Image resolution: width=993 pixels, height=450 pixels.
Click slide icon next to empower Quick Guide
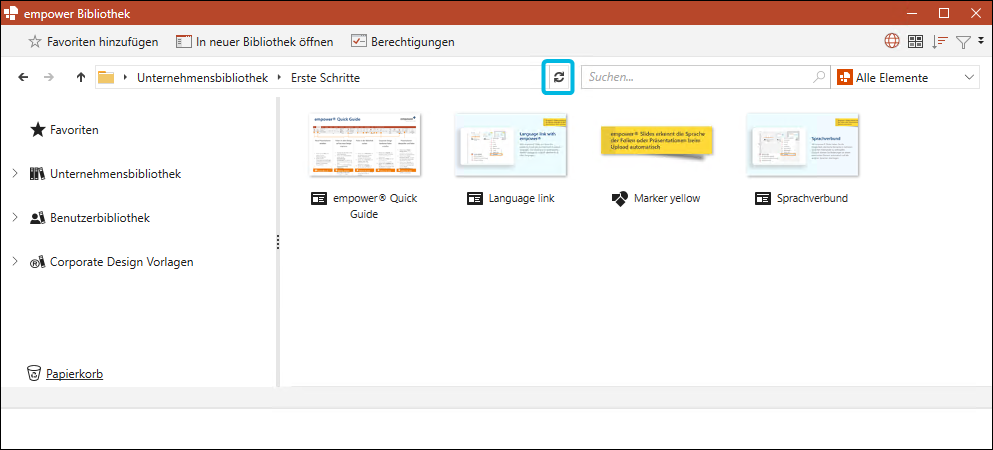pyautogui.click(x=319, y=199)
